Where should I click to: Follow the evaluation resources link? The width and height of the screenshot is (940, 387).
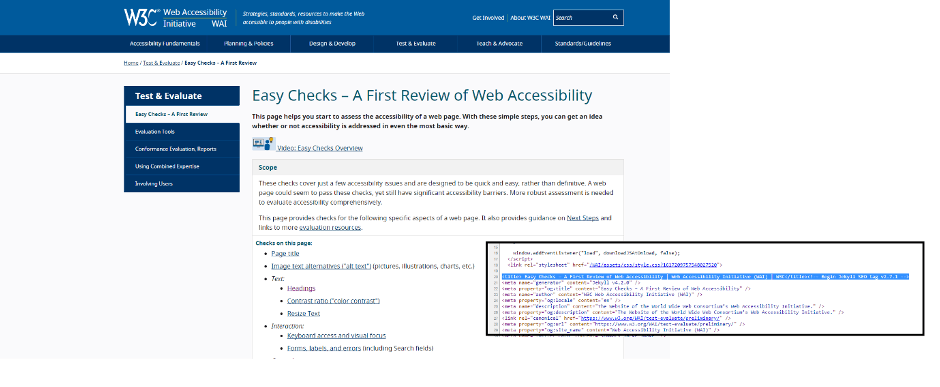click(x=330, y=228)
